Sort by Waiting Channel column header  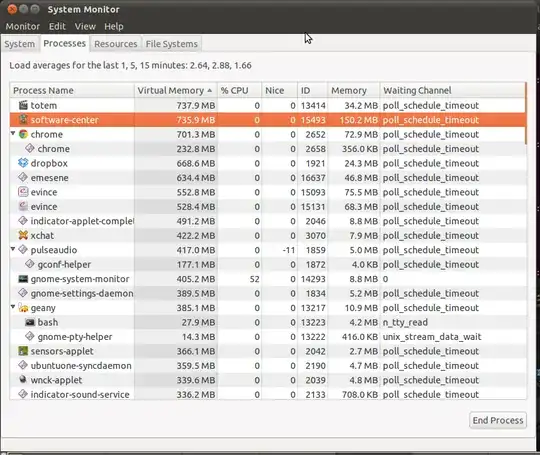(x=453, y=90)
